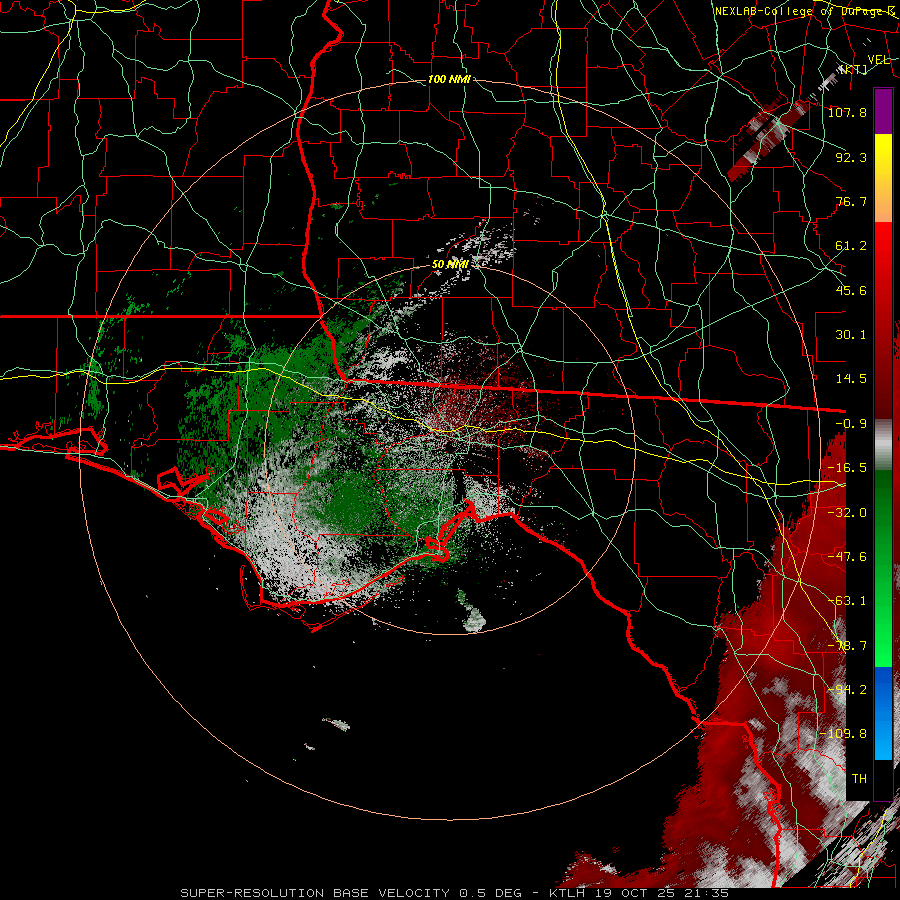Click the 107.8 value on velocity scale

(x=847, y=112)
